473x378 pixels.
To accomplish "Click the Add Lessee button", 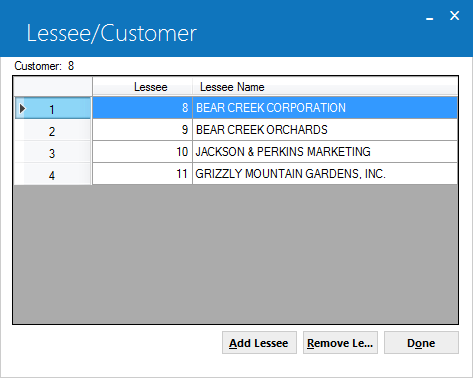I will 259,343.
